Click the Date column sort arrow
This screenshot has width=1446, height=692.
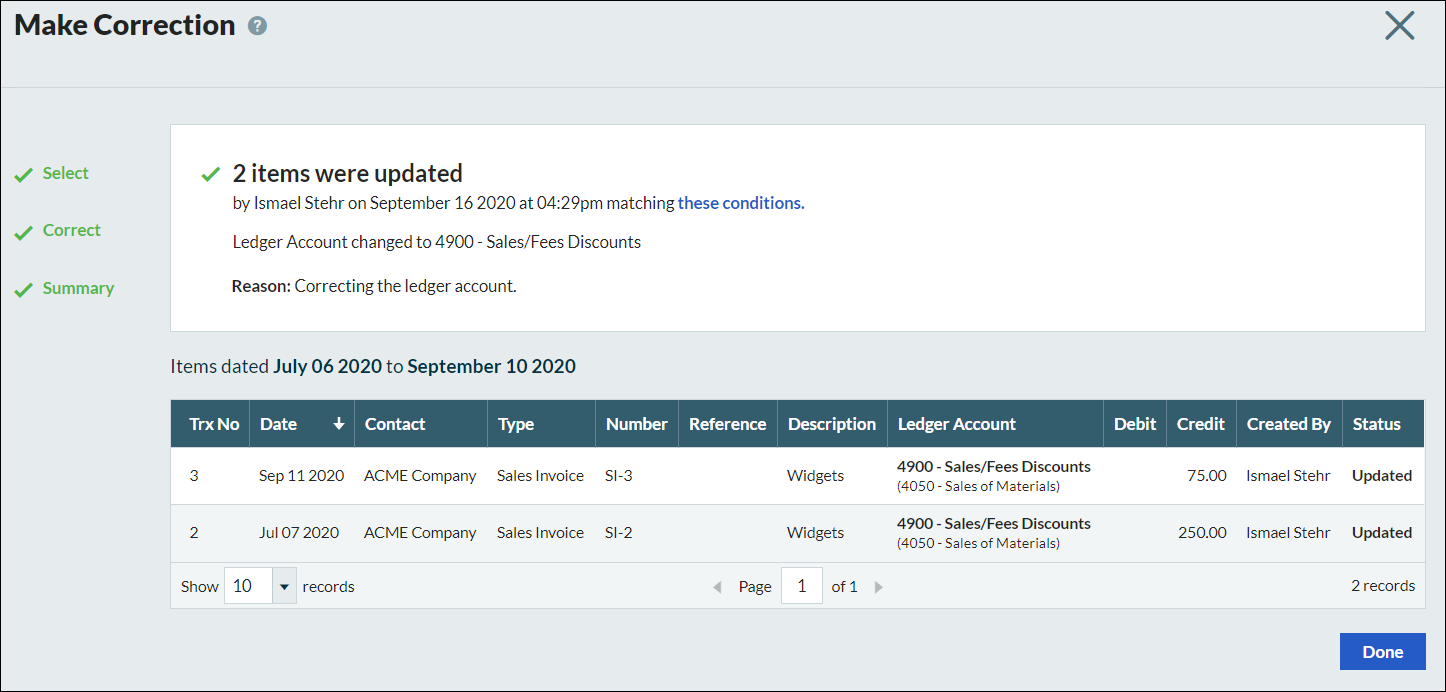click(x=339, y=424)
